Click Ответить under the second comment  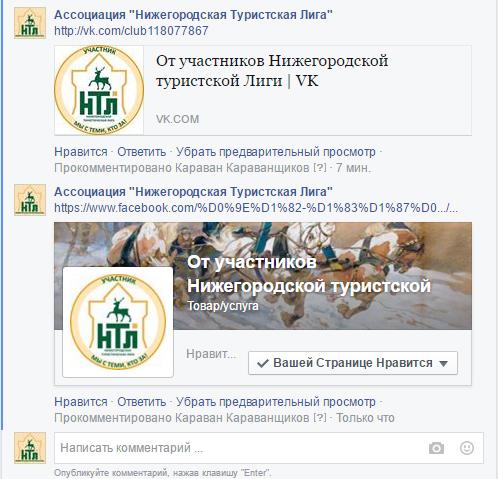click(x=141, y=402)
